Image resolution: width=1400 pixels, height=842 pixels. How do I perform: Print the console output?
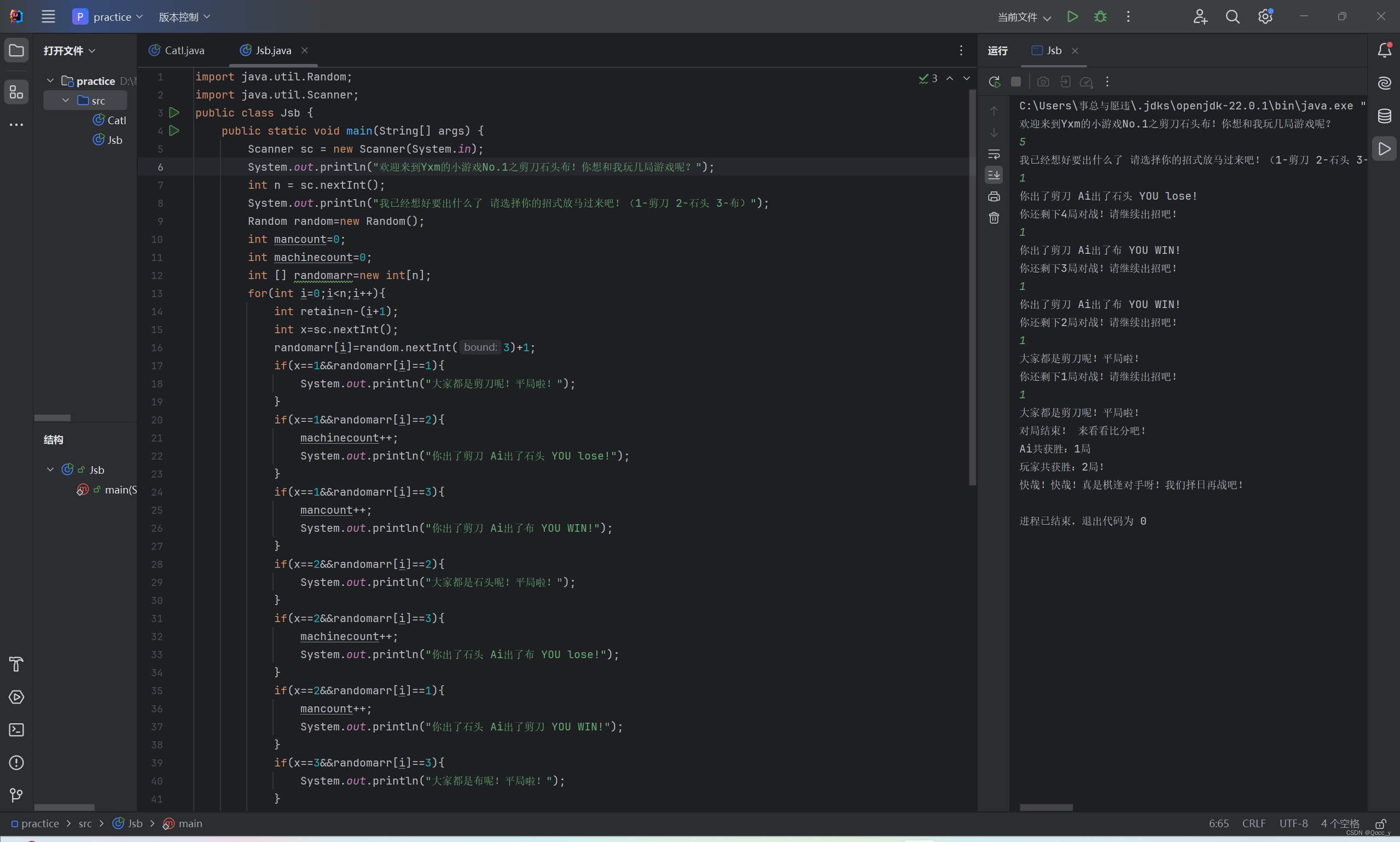(x=994, y=196)
